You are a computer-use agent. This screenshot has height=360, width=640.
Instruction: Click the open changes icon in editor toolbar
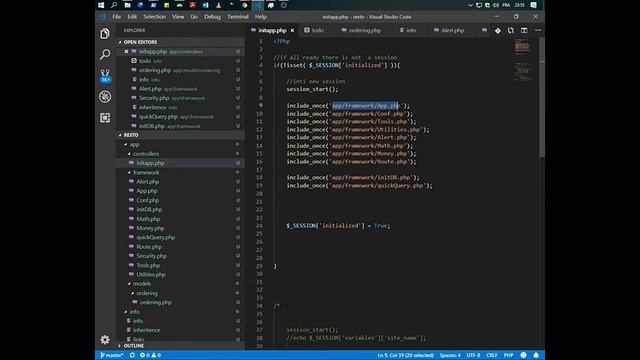point(498,30)
